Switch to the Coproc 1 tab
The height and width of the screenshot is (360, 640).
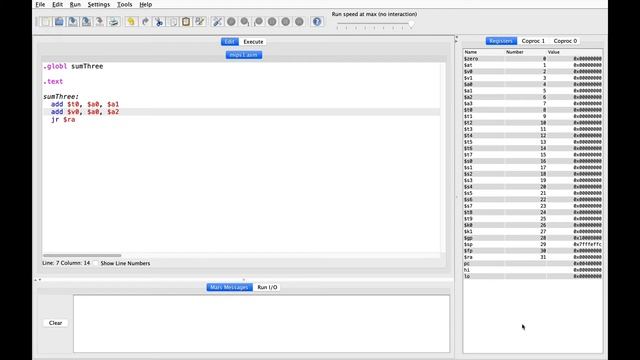tap(533, 41)
